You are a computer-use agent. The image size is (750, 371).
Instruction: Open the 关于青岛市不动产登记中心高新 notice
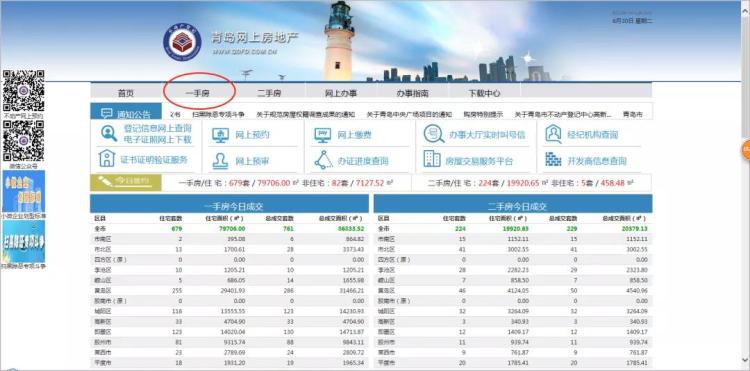[x=563, y=115]
